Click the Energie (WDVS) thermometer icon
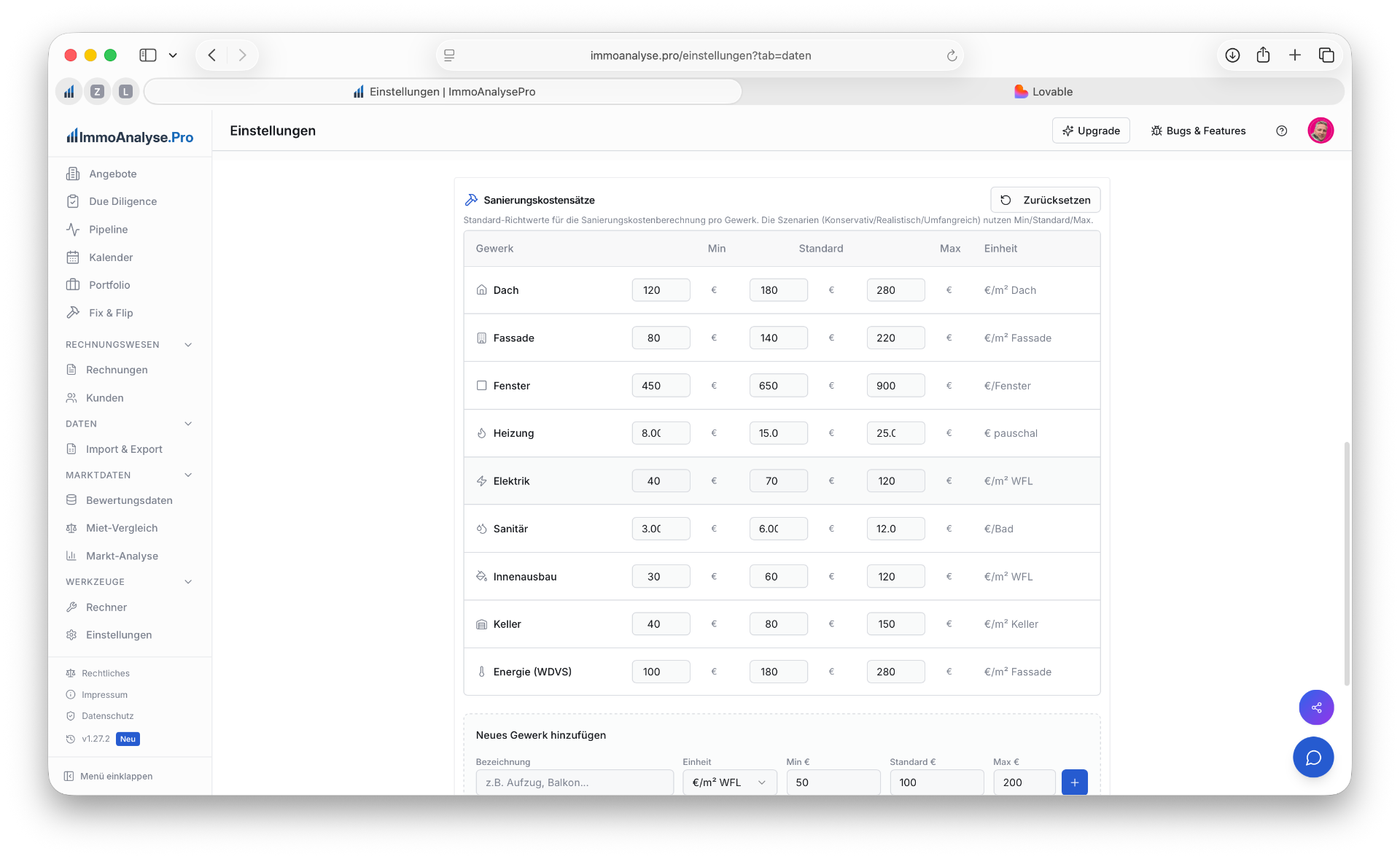1400x859 pixels. [481, 672]
